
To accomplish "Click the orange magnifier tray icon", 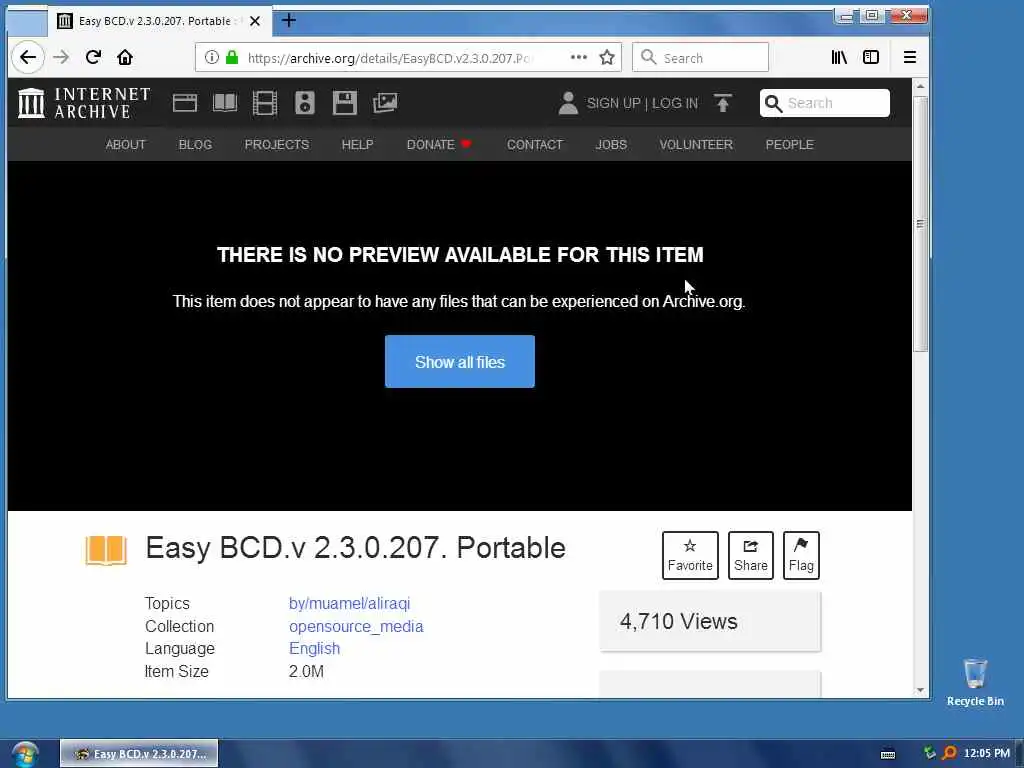I will [x=950, y=753].
